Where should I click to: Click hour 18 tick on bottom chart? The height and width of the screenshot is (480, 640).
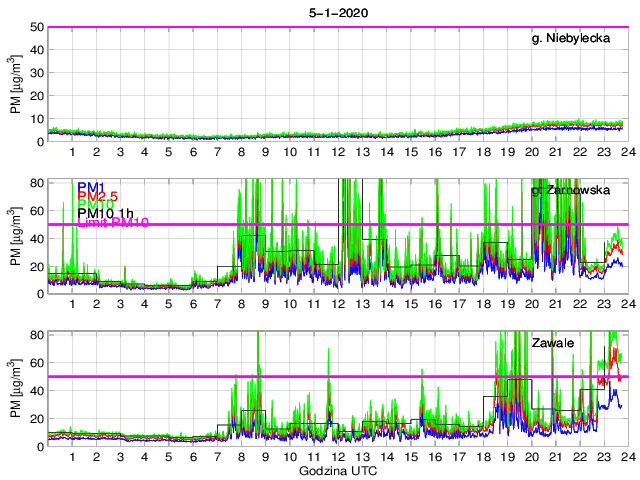click(x=482, y=456)
